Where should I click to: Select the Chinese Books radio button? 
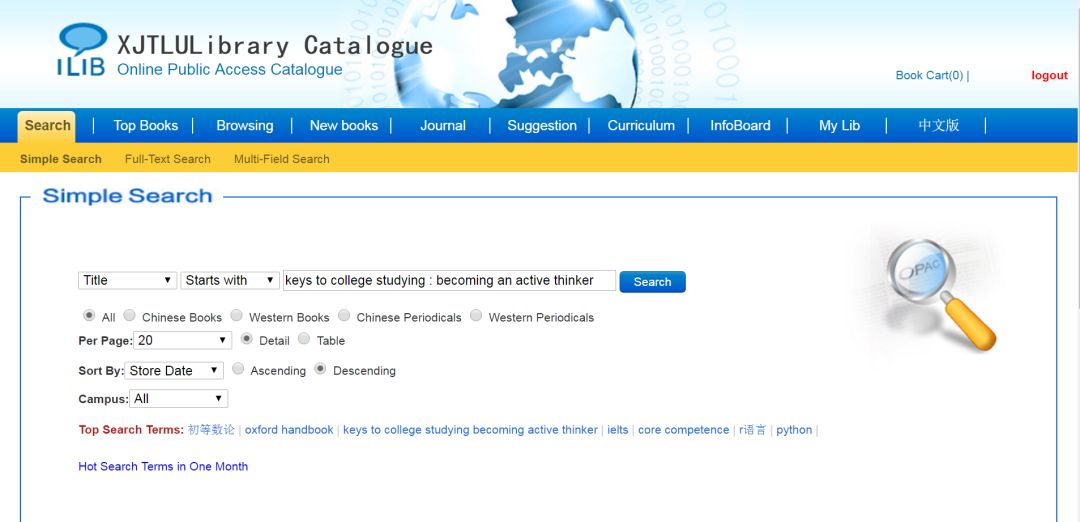click(129, 315)
